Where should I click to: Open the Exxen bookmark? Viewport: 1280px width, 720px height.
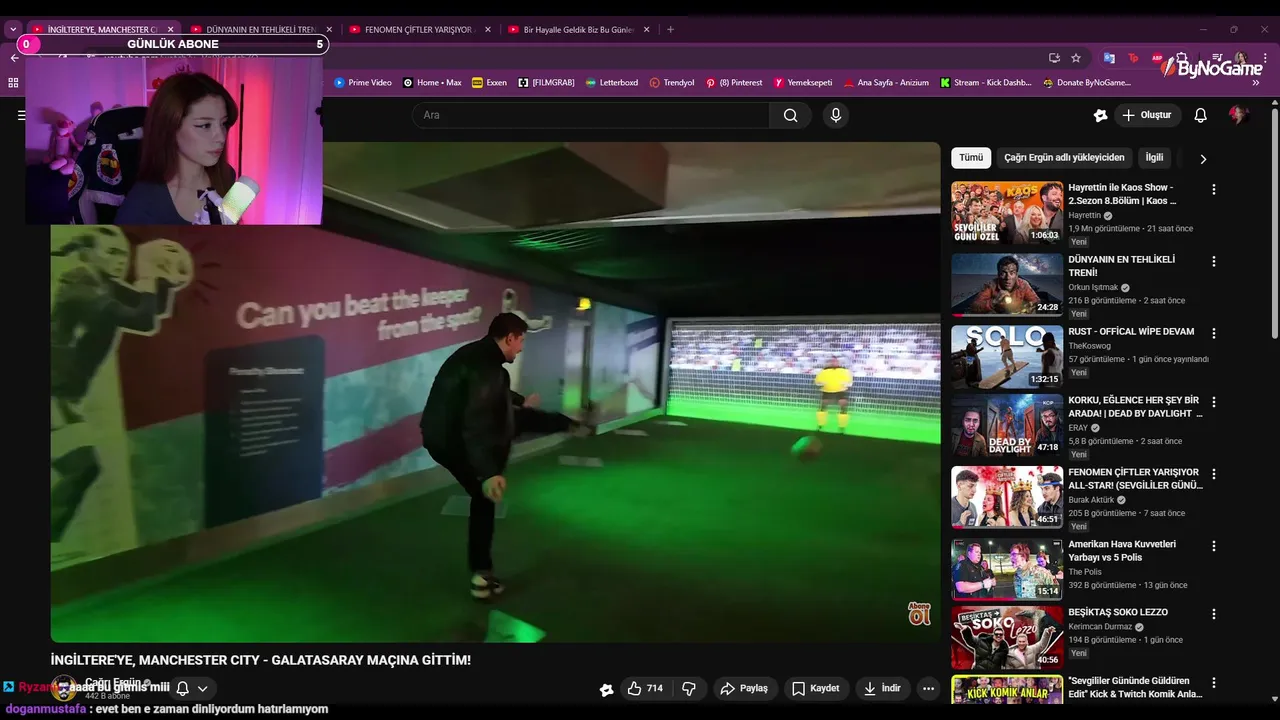click(x=489, y=83)
